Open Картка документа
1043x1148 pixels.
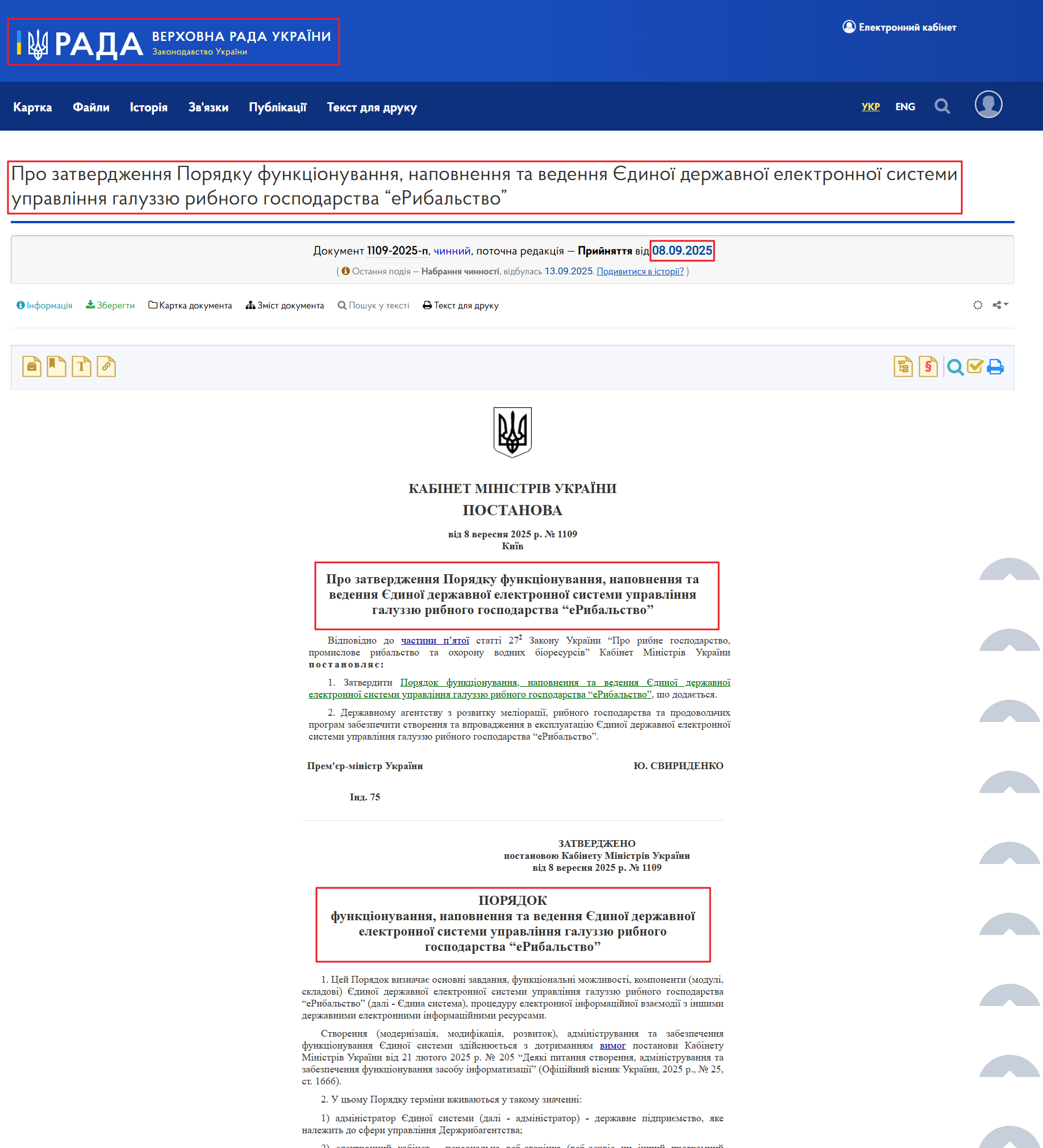190,305
